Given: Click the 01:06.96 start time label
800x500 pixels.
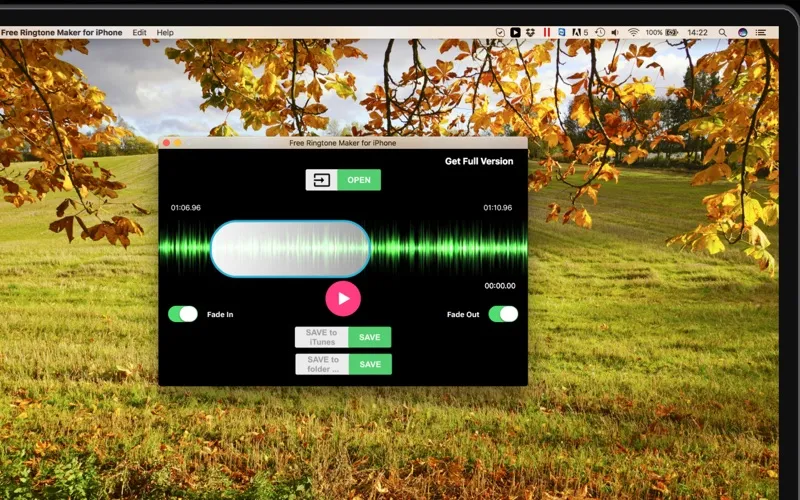Looking at the screenshot, I should click(x=186, y=208).
